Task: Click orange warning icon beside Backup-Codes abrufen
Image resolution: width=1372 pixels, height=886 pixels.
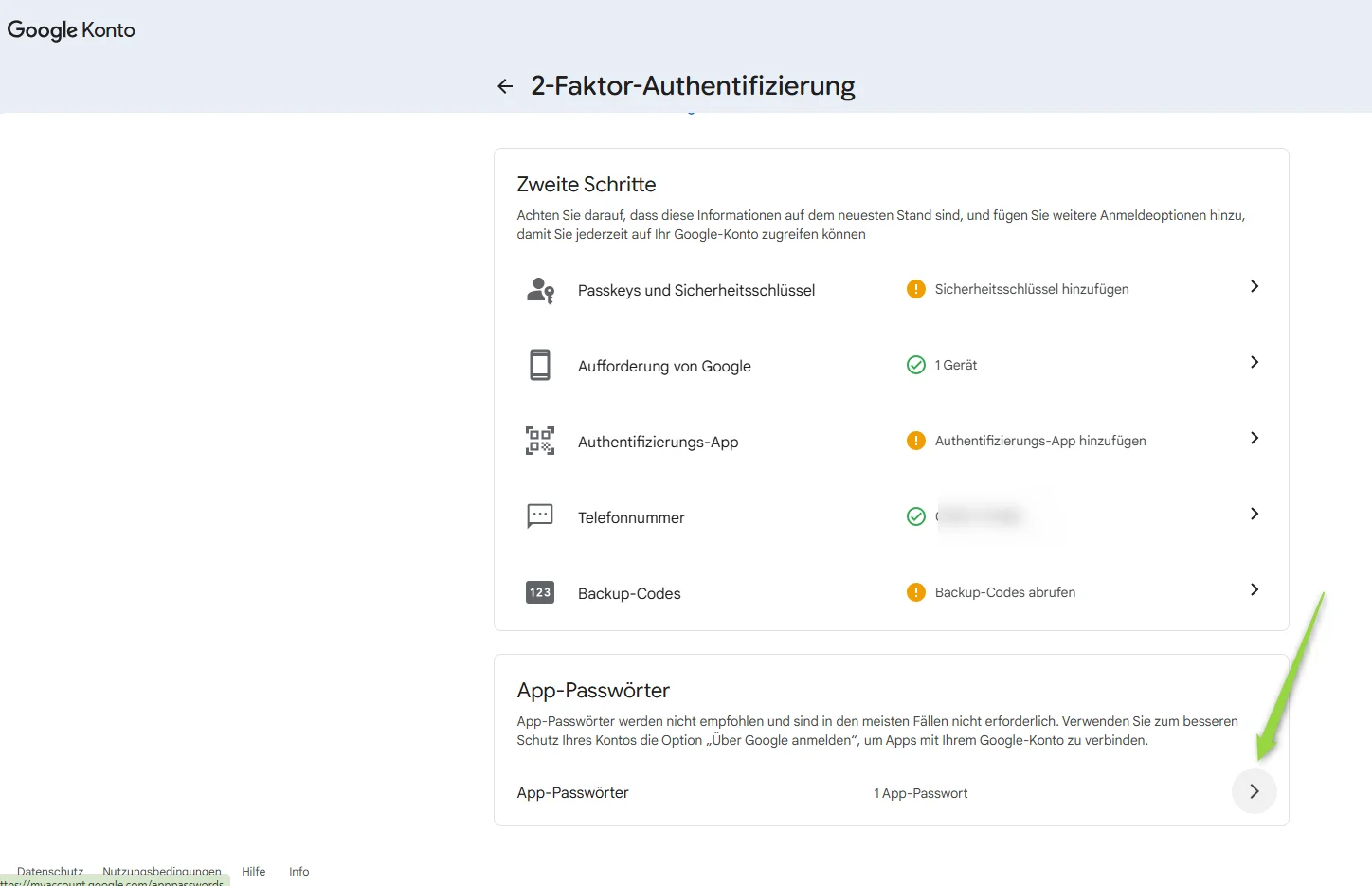Action: 915,592
